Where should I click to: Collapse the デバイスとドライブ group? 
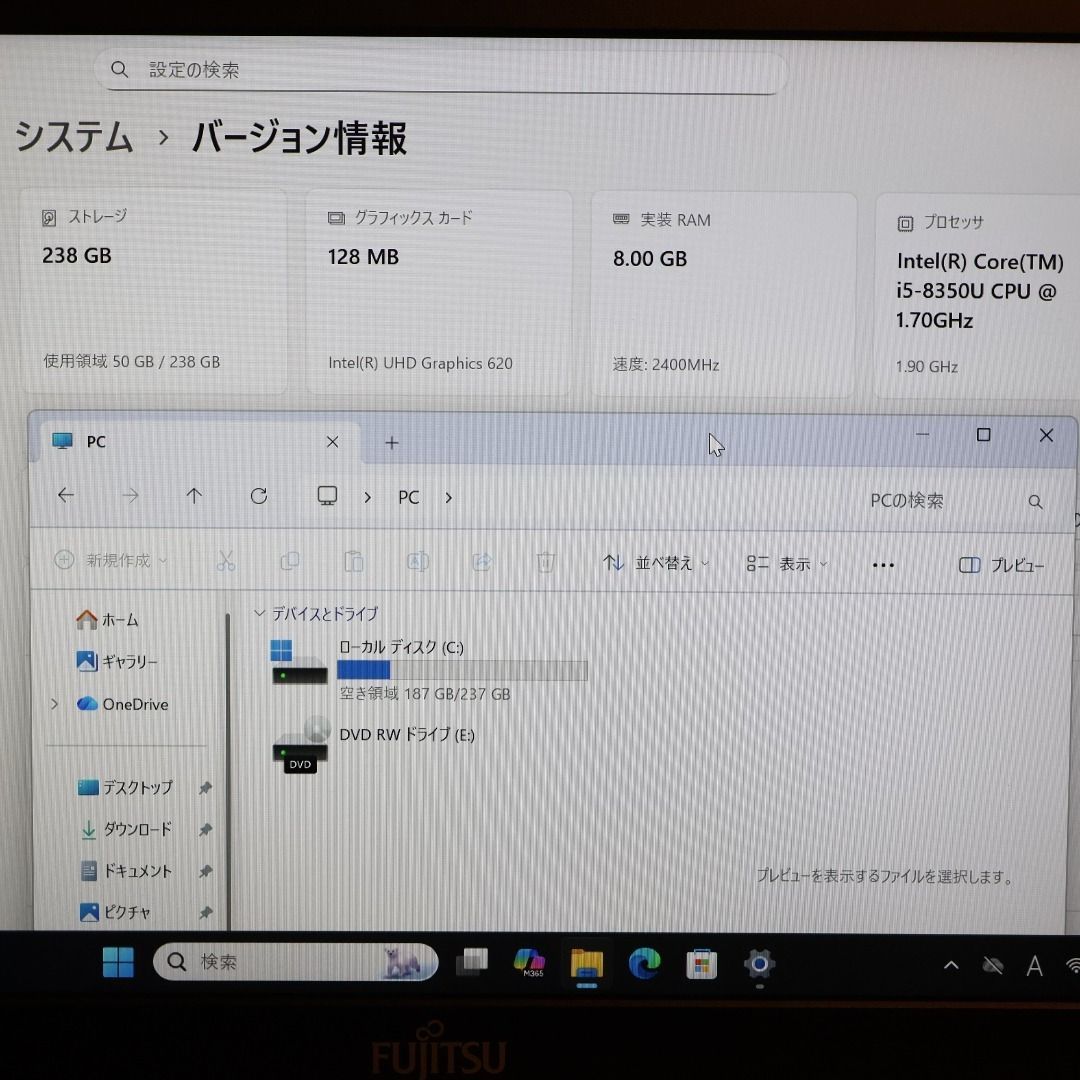pos(259,614)
